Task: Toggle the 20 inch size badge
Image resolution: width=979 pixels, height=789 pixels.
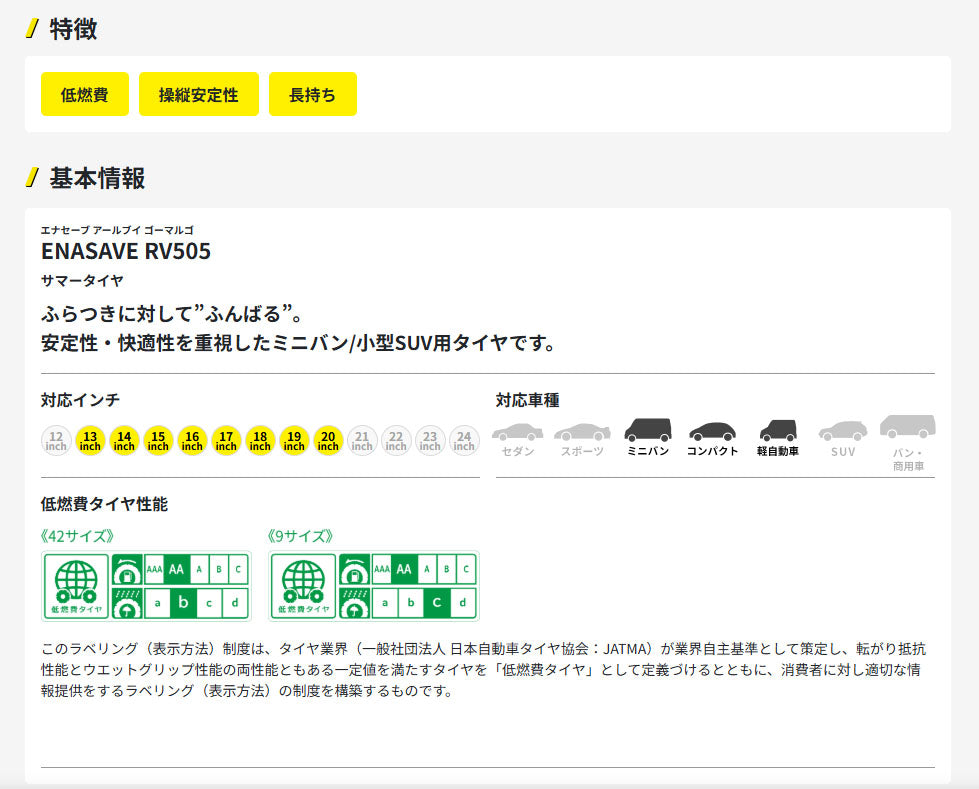Action: click(328, 440)
